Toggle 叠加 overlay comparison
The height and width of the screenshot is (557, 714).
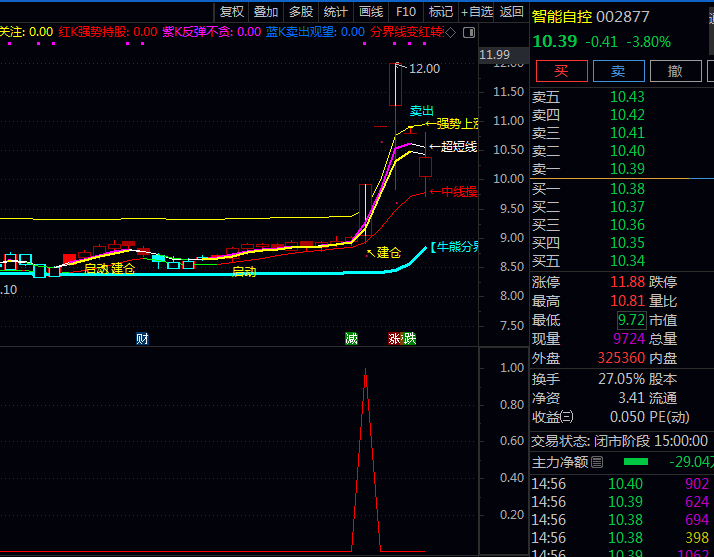pos(265,11)
